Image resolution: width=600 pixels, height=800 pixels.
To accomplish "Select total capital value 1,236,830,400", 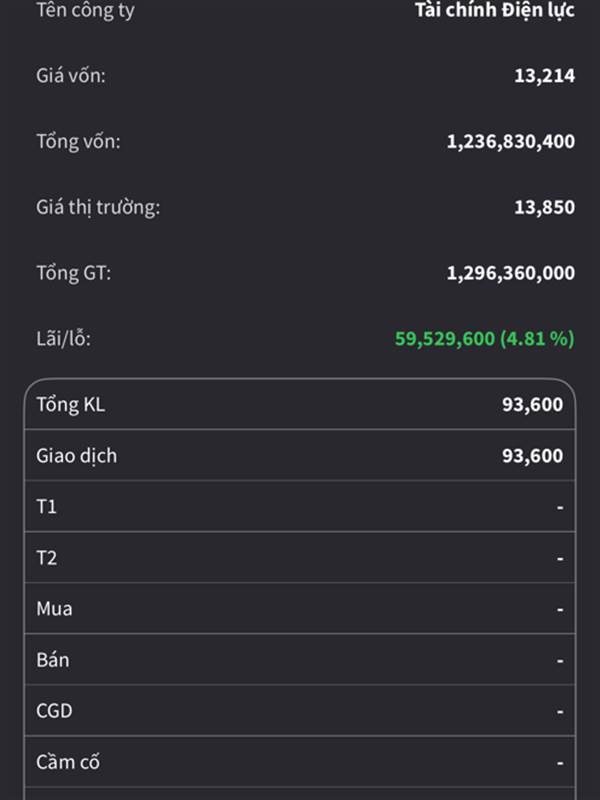I will 510,141.
